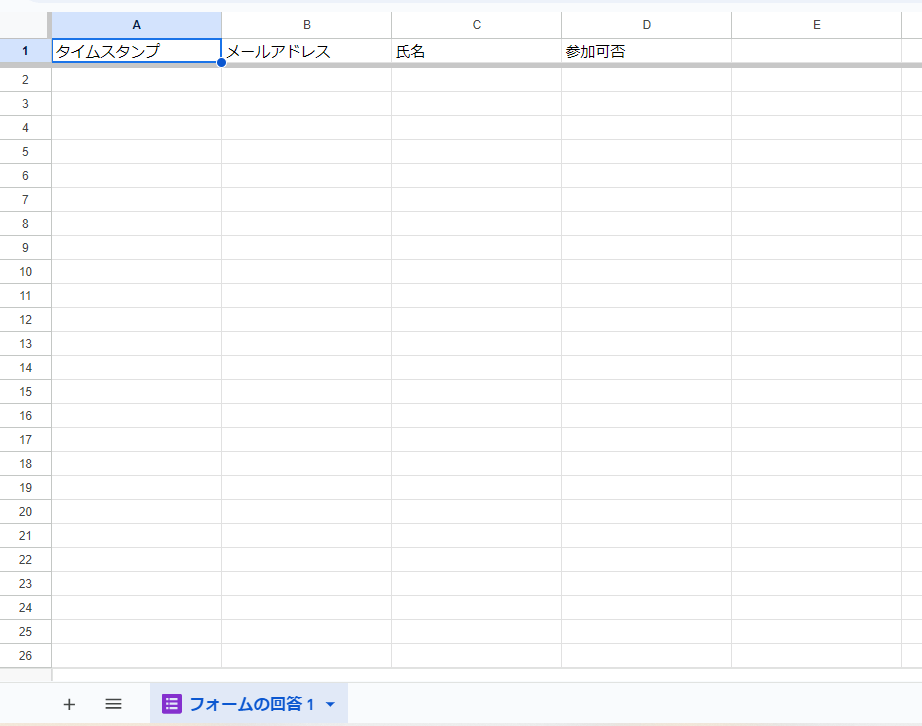Select row 26 header number
Image resolution: width=922 pixels, height=726 pixels.
[x=25, y=656]
